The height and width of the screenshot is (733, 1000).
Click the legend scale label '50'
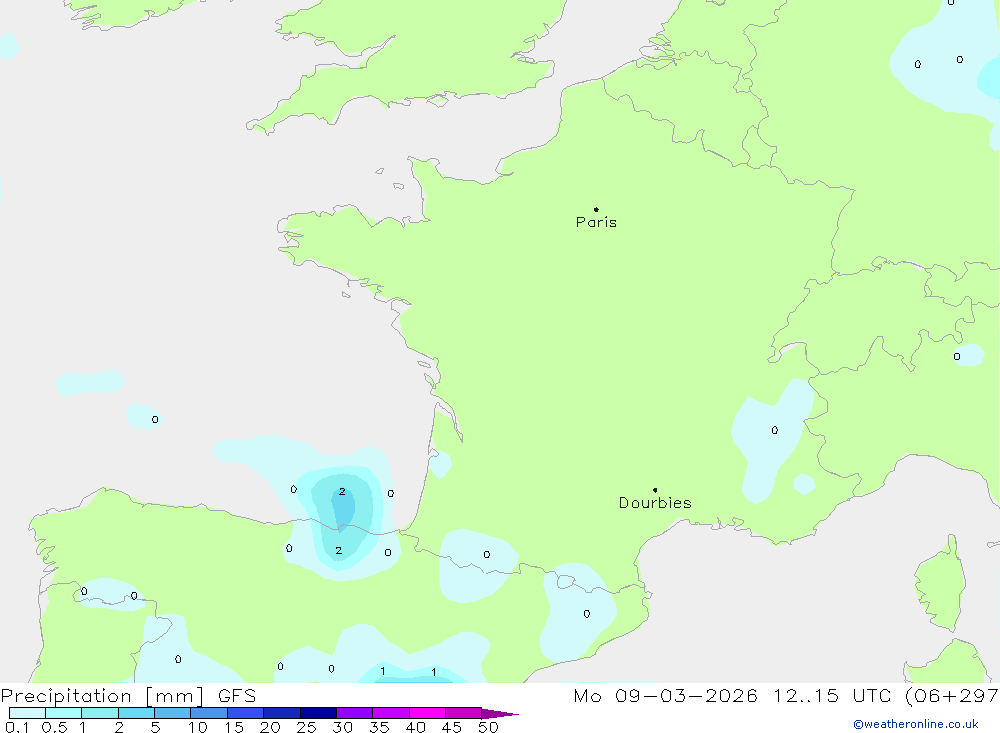click(488, 727)
